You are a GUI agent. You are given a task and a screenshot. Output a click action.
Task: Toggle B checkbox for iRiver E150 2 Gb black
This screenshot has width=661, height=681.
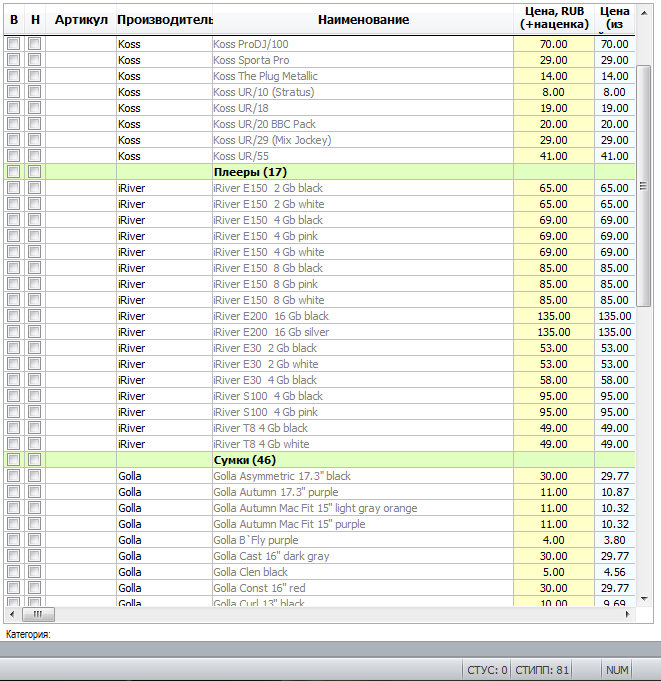pos(13,188)
